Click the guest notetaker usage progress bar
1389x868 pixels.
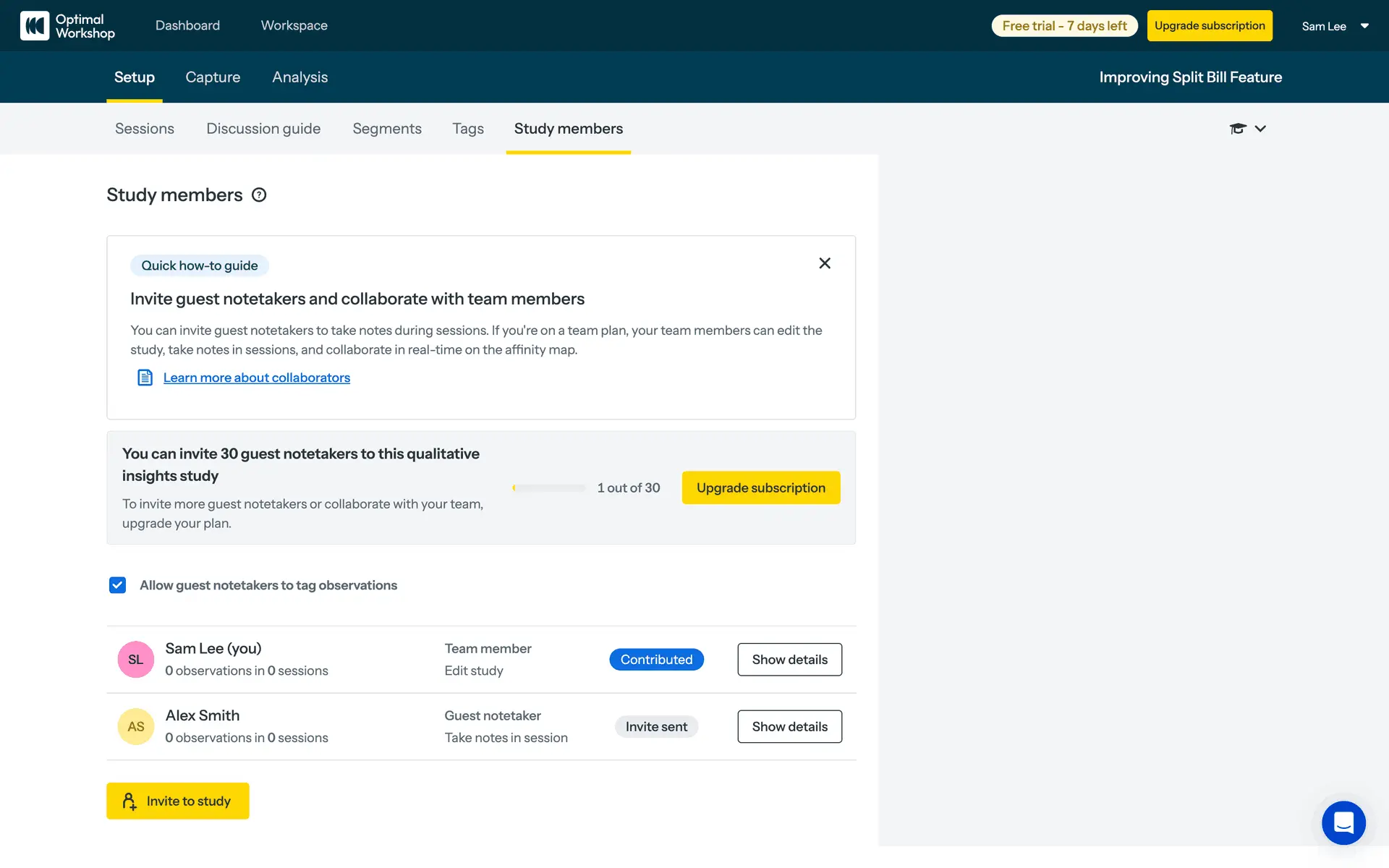(x=549, y=488)
